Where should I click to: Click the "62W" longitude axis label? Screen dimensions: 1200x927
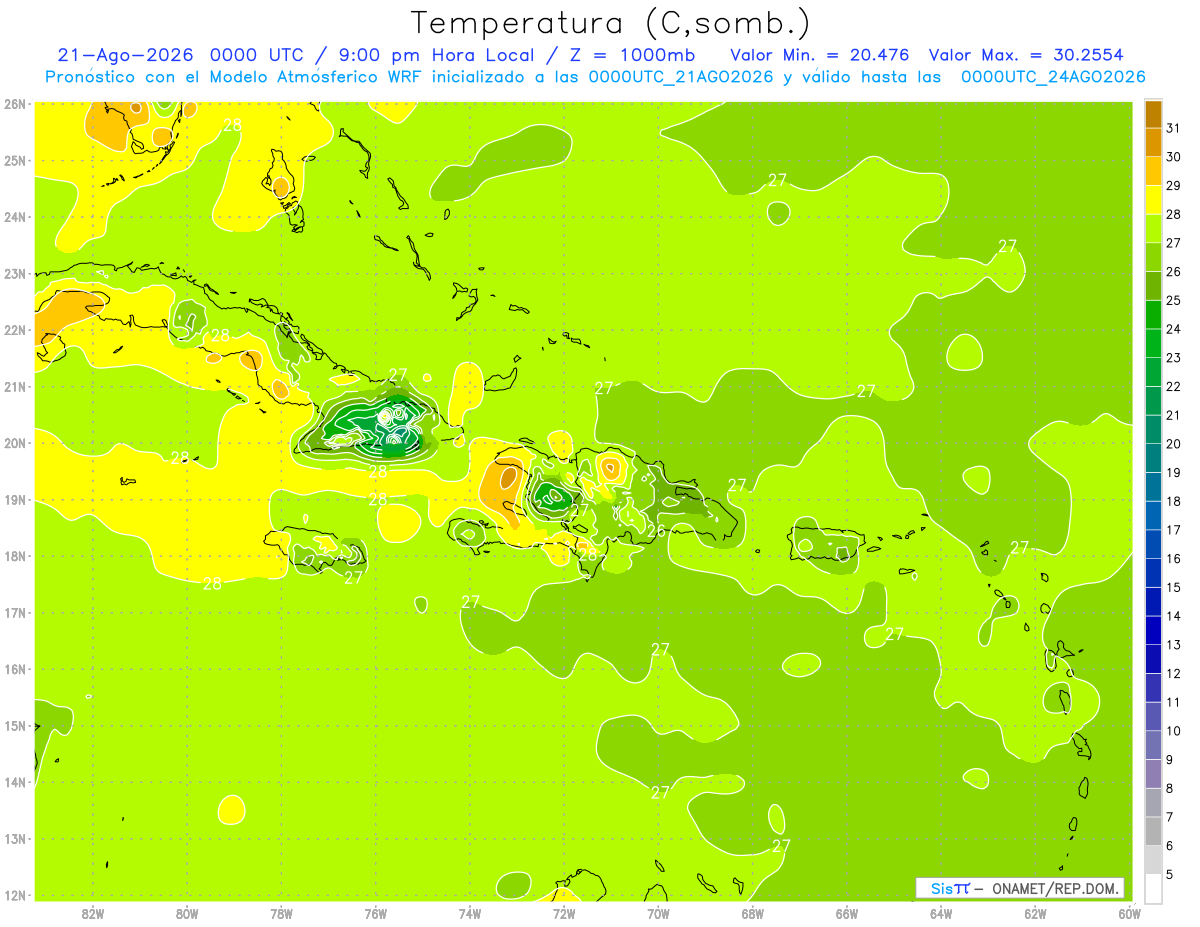(1035, 913)
